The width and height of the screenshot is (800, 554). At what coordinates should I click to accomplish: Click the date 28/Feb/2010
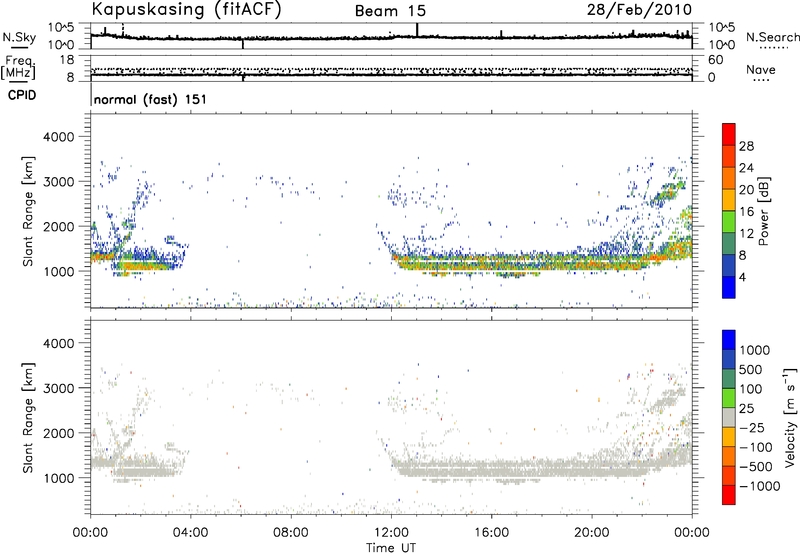pyautogui.click(x=639, y=10)
